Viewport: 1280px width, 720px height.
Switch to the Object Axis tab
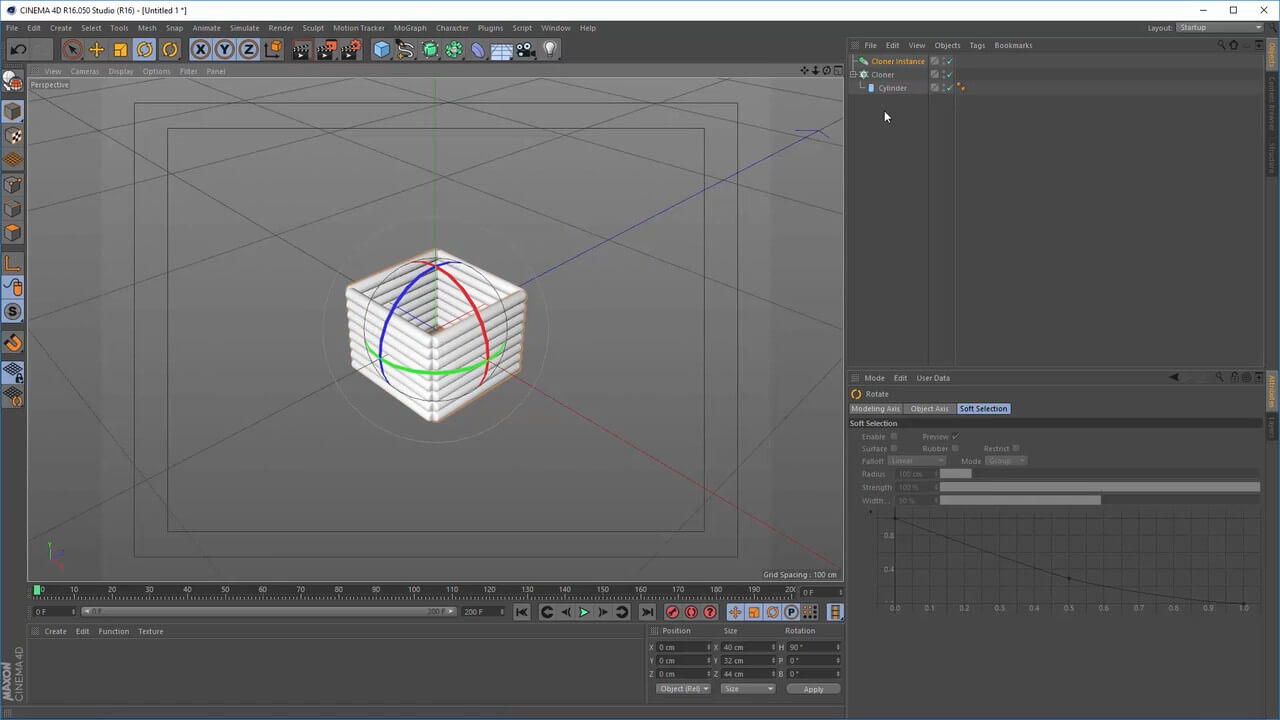pos(929,409)
